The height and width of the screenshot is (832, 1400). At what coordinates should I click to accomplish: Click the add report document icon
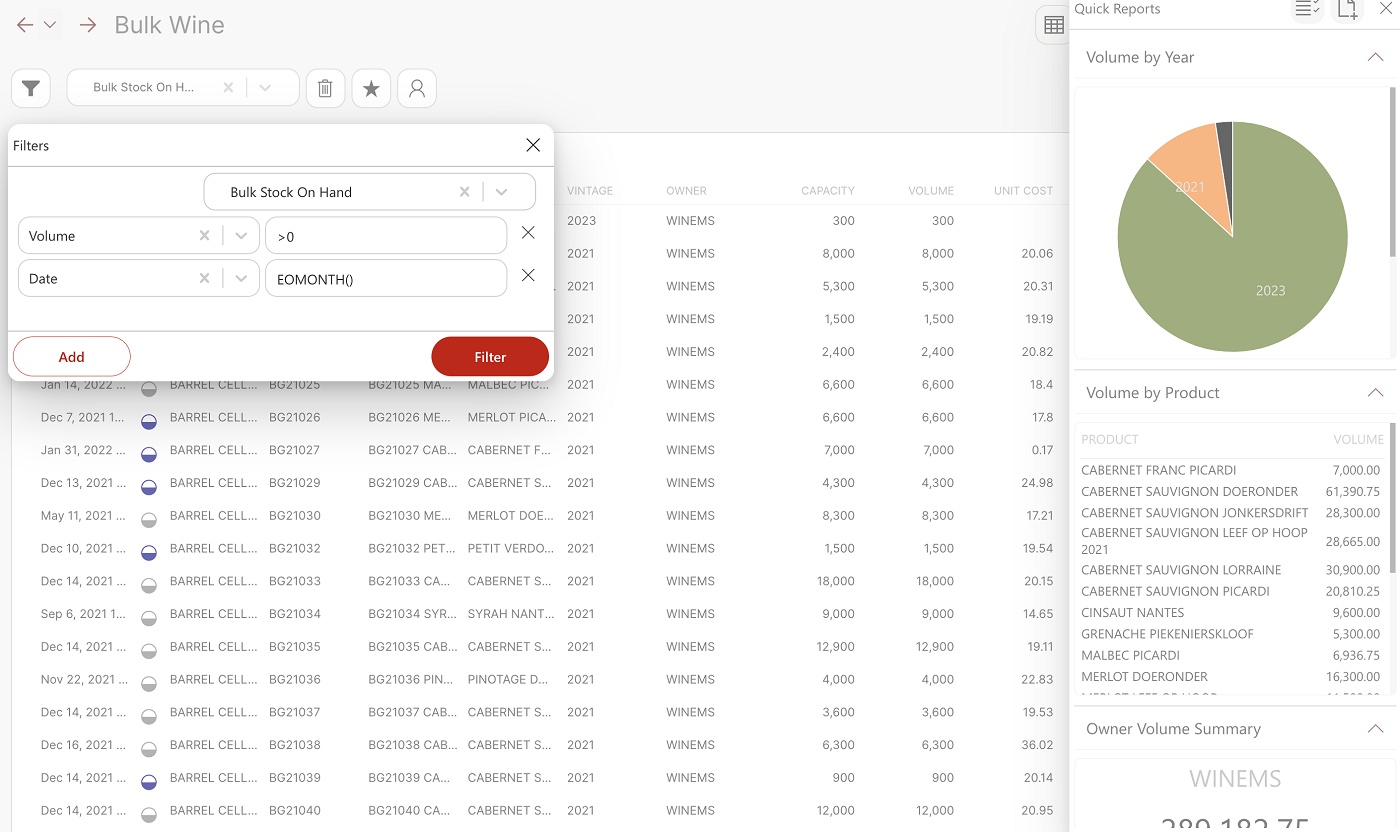point(1347,9)
